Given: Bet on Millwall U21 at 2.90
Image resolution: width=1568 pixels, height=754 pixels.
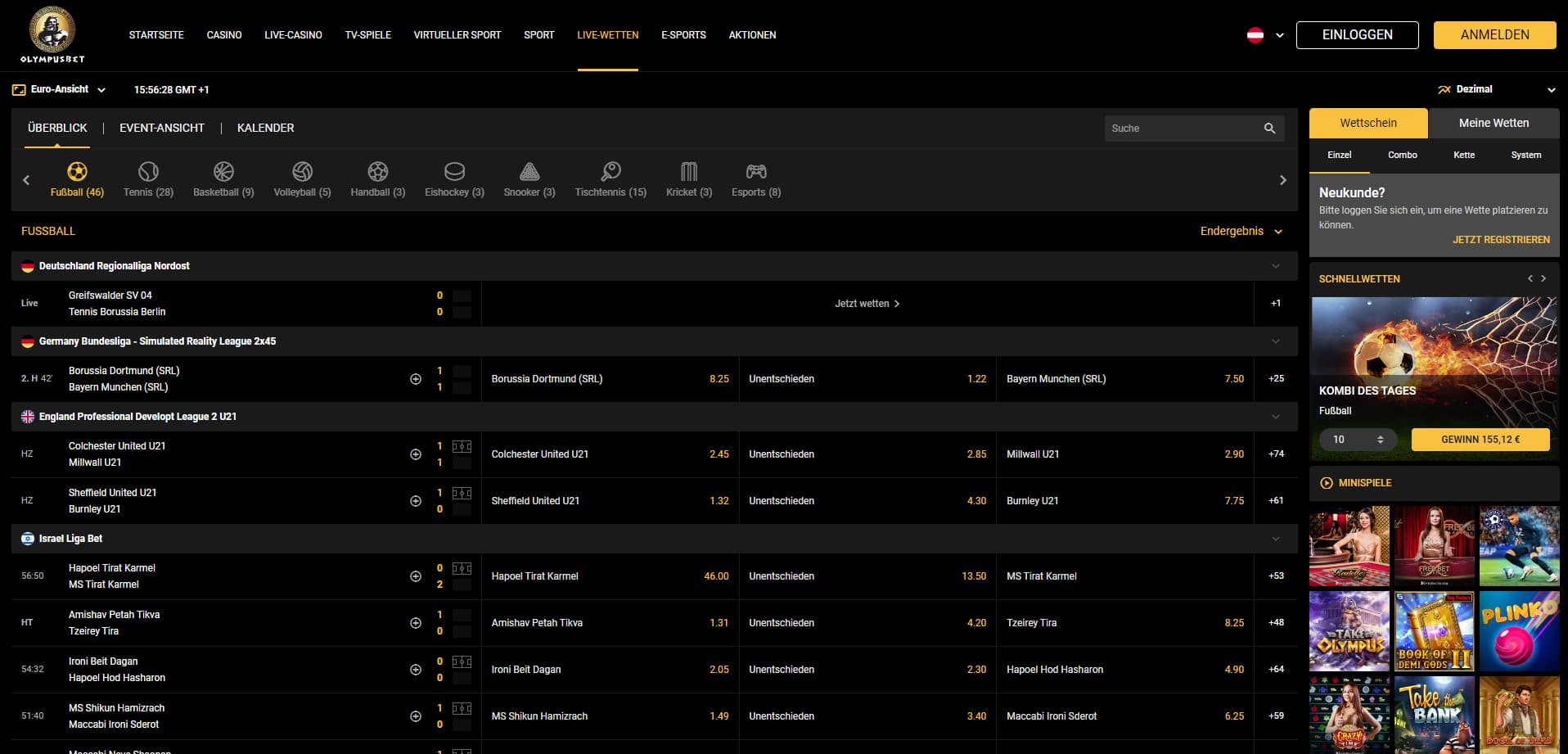Looking at the screenshot, I should 1124,454.
